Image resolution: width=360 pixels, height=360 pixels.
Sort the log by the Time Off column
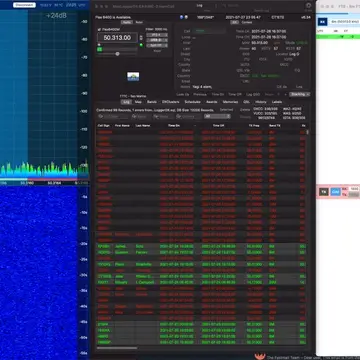[218, 126]
